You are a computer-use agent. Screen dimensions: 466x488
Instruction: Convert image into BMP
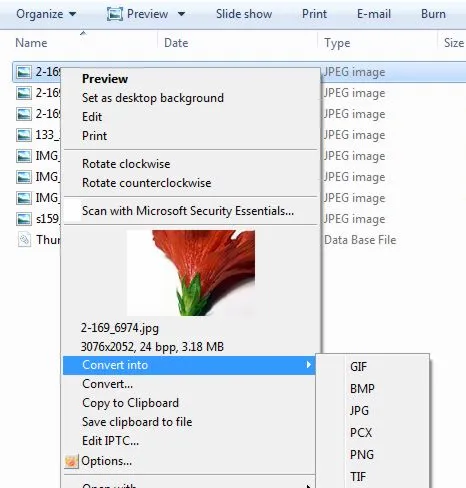pos(362,389)
